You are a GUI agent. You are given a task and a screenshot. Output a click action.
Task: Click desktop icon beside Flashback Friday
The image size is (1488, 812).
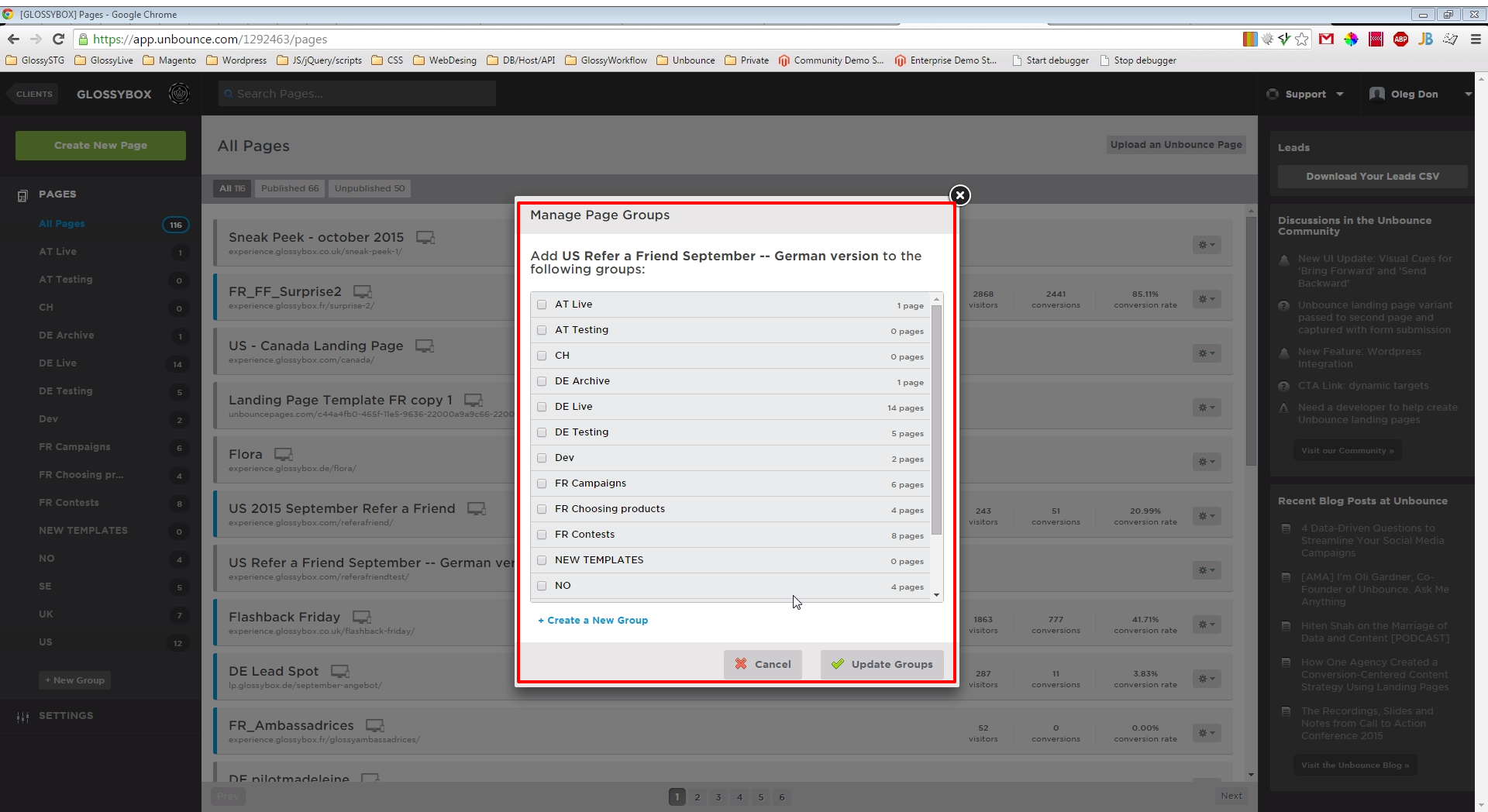coord(361,617)
